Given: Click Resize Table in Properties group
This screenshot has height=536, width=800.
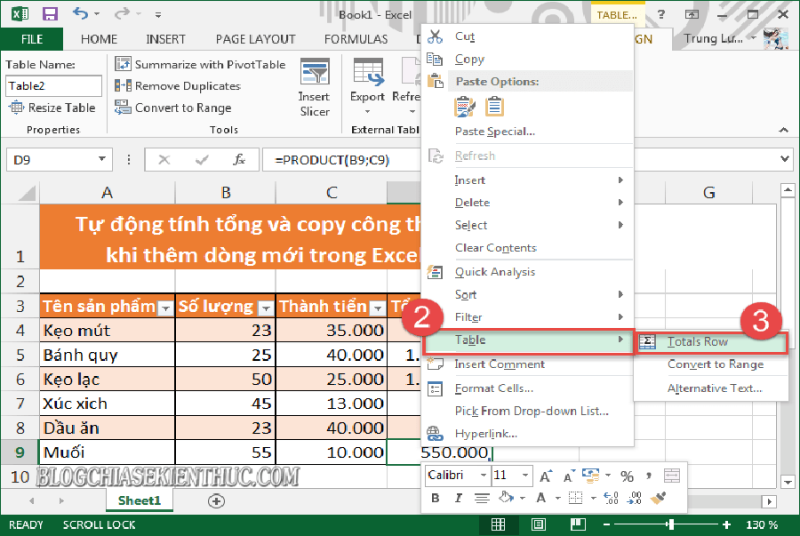Looking at the screenshot, I should (x=52, y=108).
